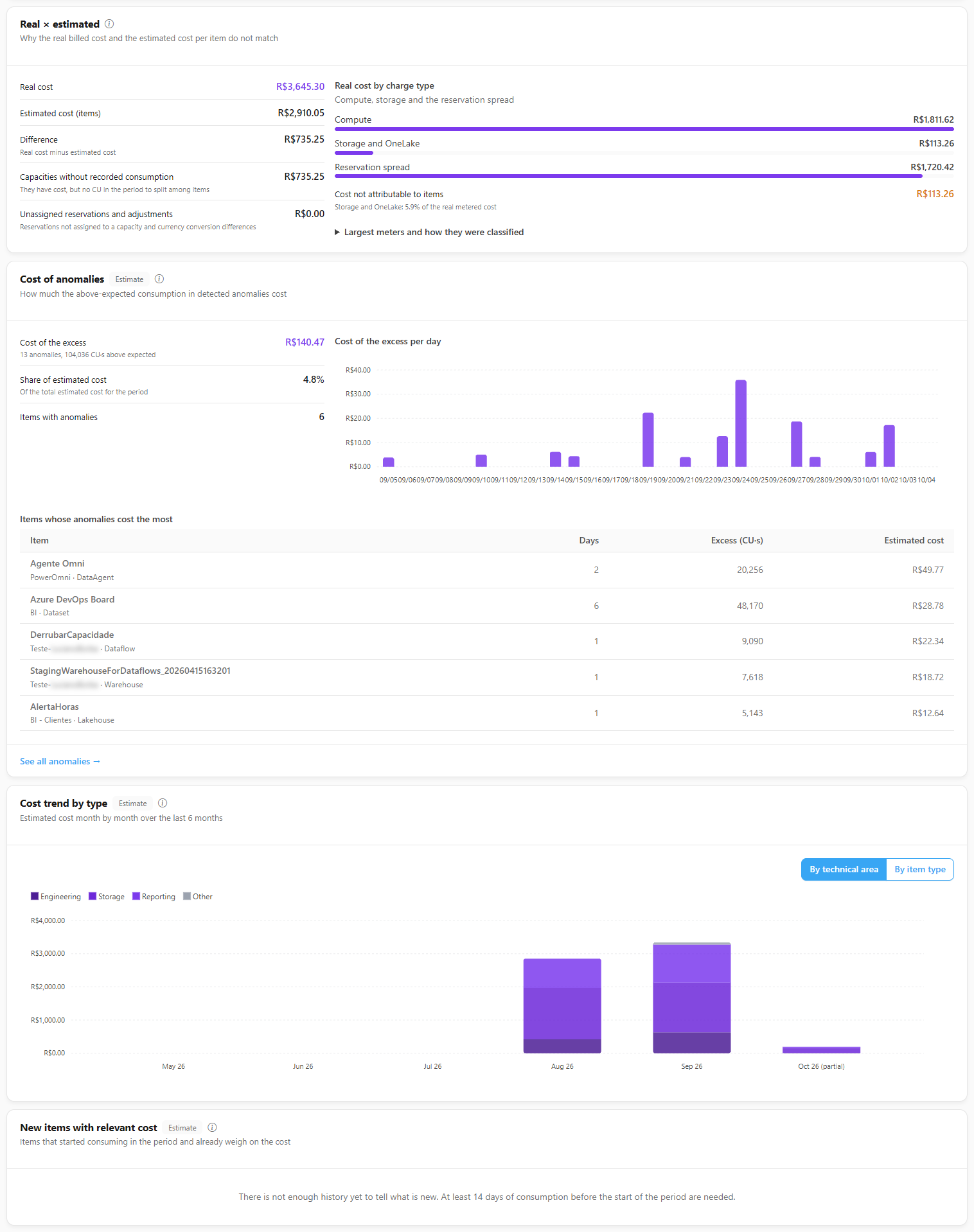Click the tallest bar in excess per day chart

coord(741,423)
